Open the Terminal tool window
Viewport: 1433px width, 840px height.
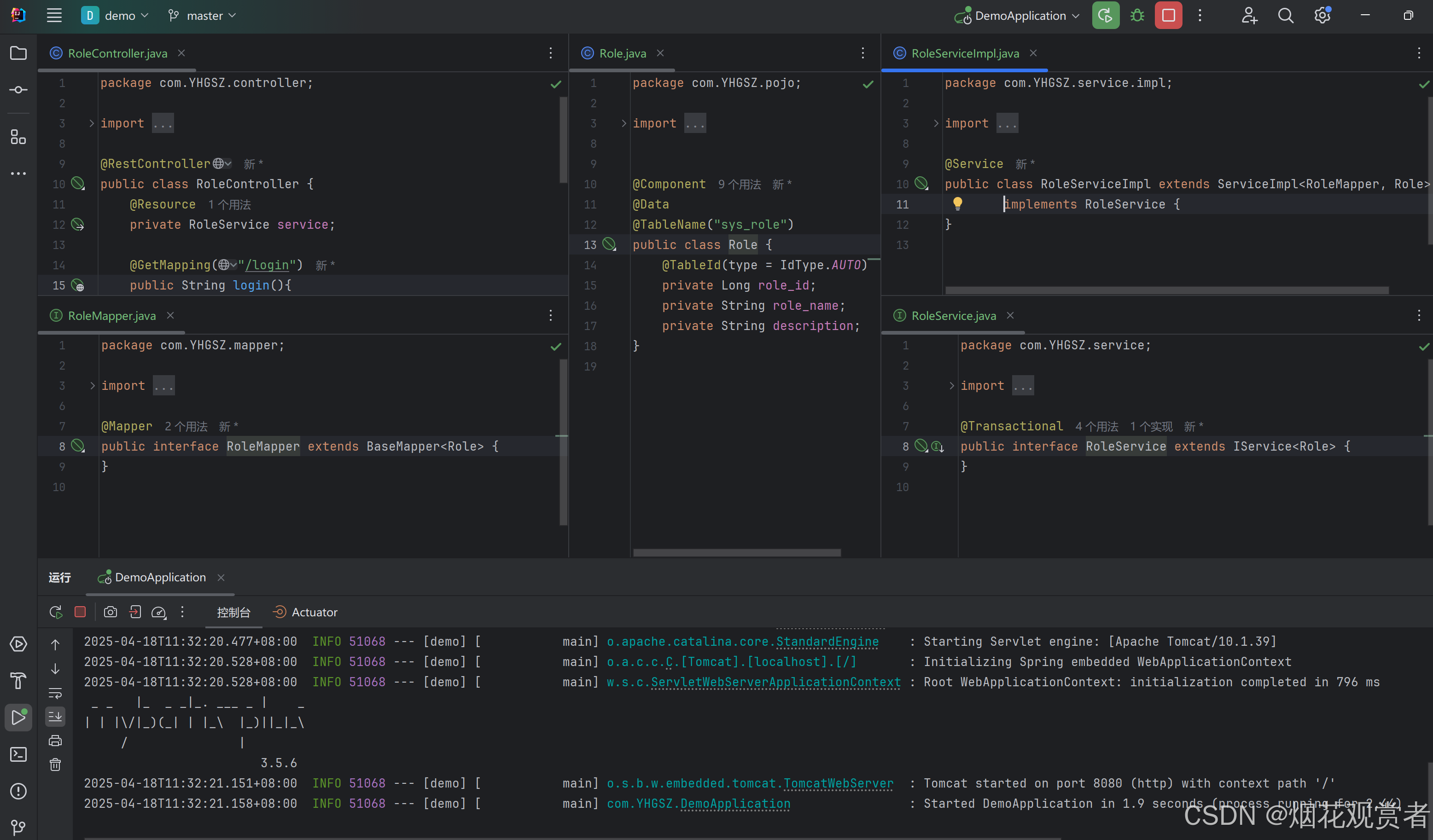17,754
